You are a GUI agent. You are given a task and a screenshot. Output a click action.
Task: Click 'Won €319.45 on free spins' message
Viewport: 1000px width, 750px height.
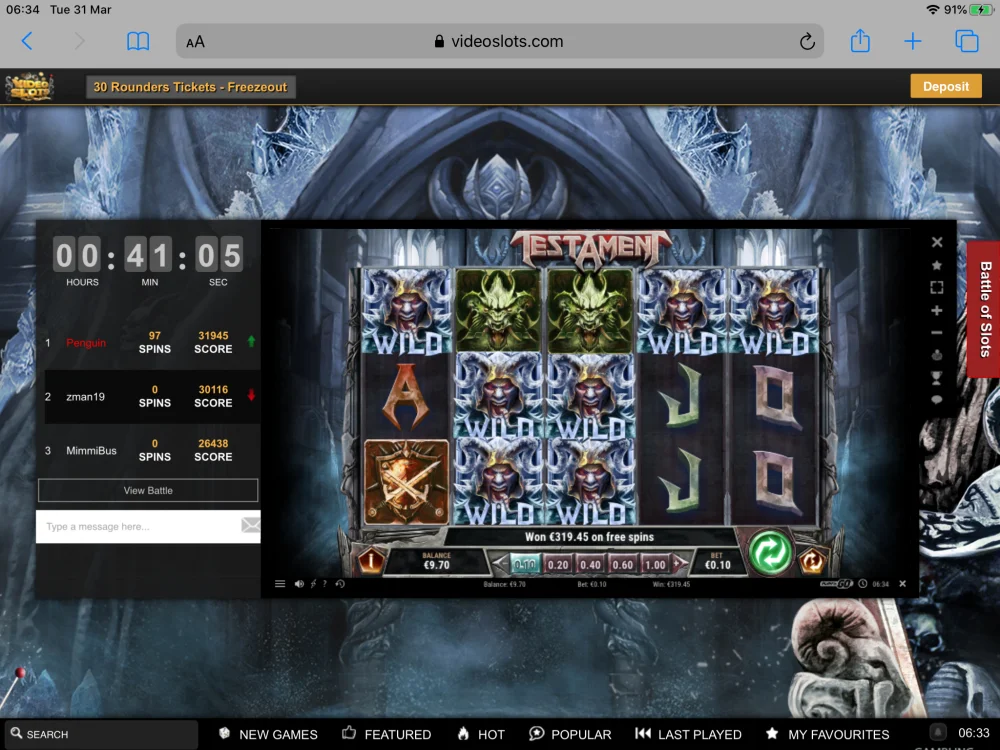(589, 537)
